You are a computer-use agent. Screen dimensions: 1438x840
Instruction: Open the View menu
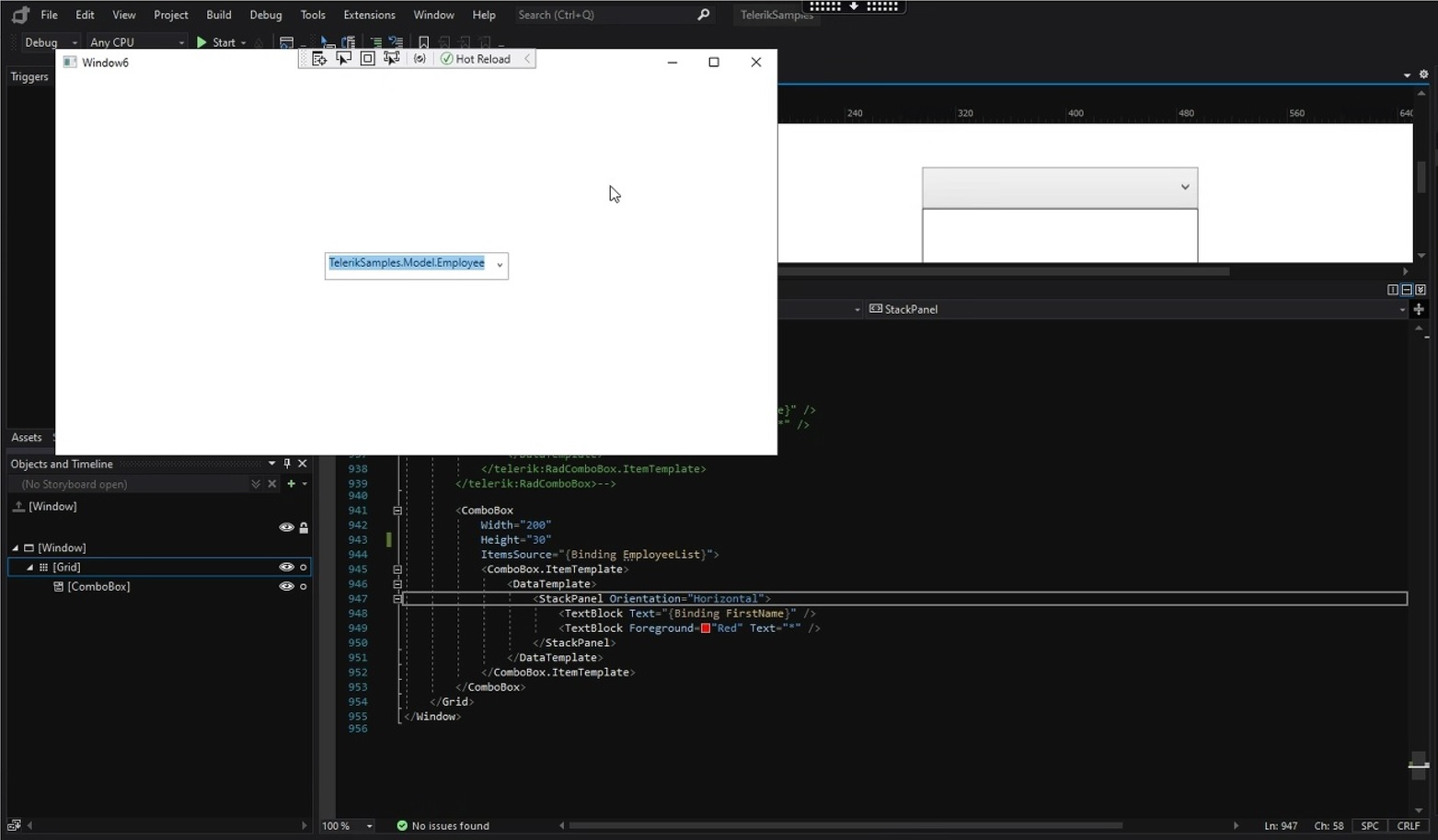123,15
